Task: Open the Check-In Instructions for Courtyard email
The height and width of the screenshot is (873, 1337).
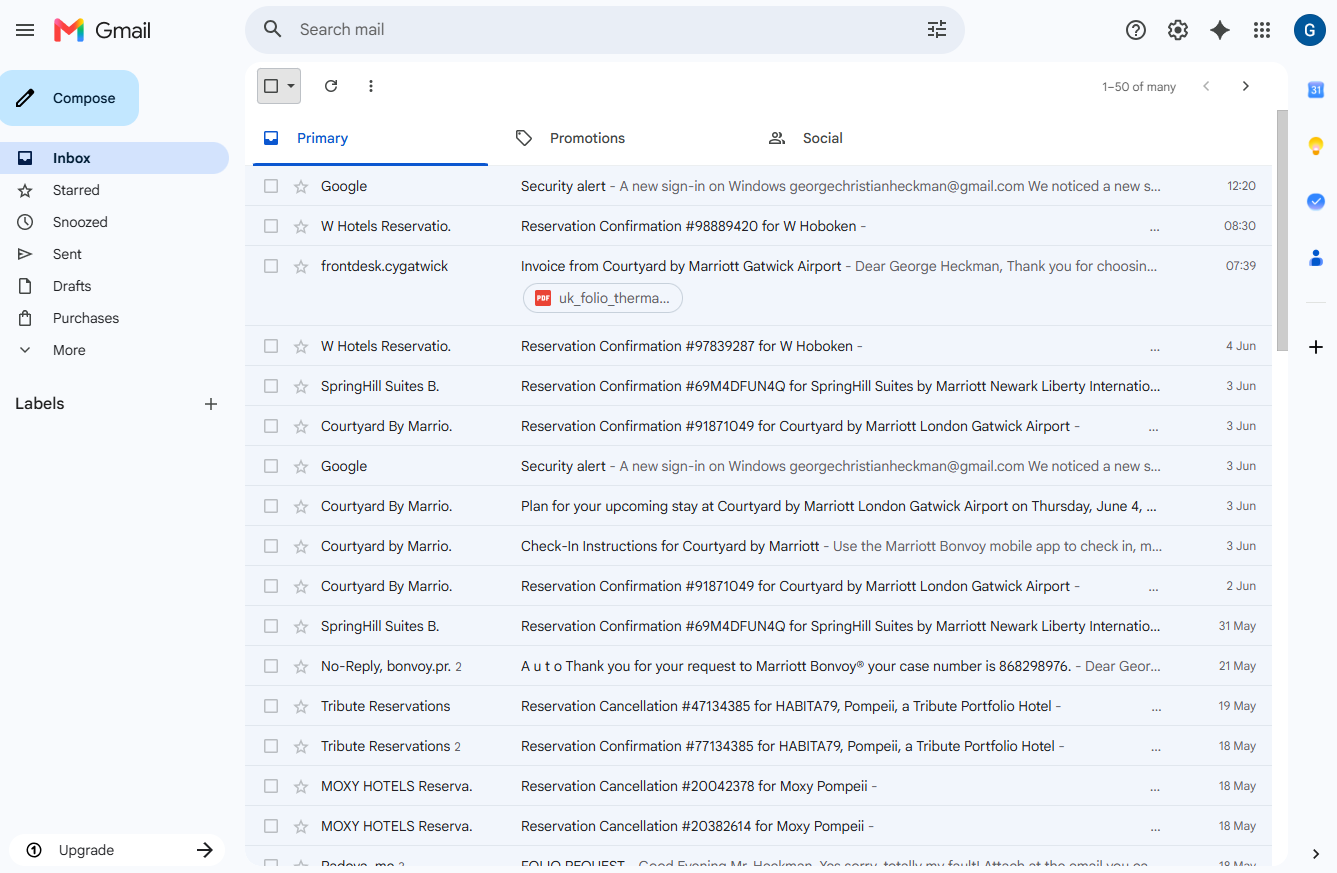Action: pos(758,546)
